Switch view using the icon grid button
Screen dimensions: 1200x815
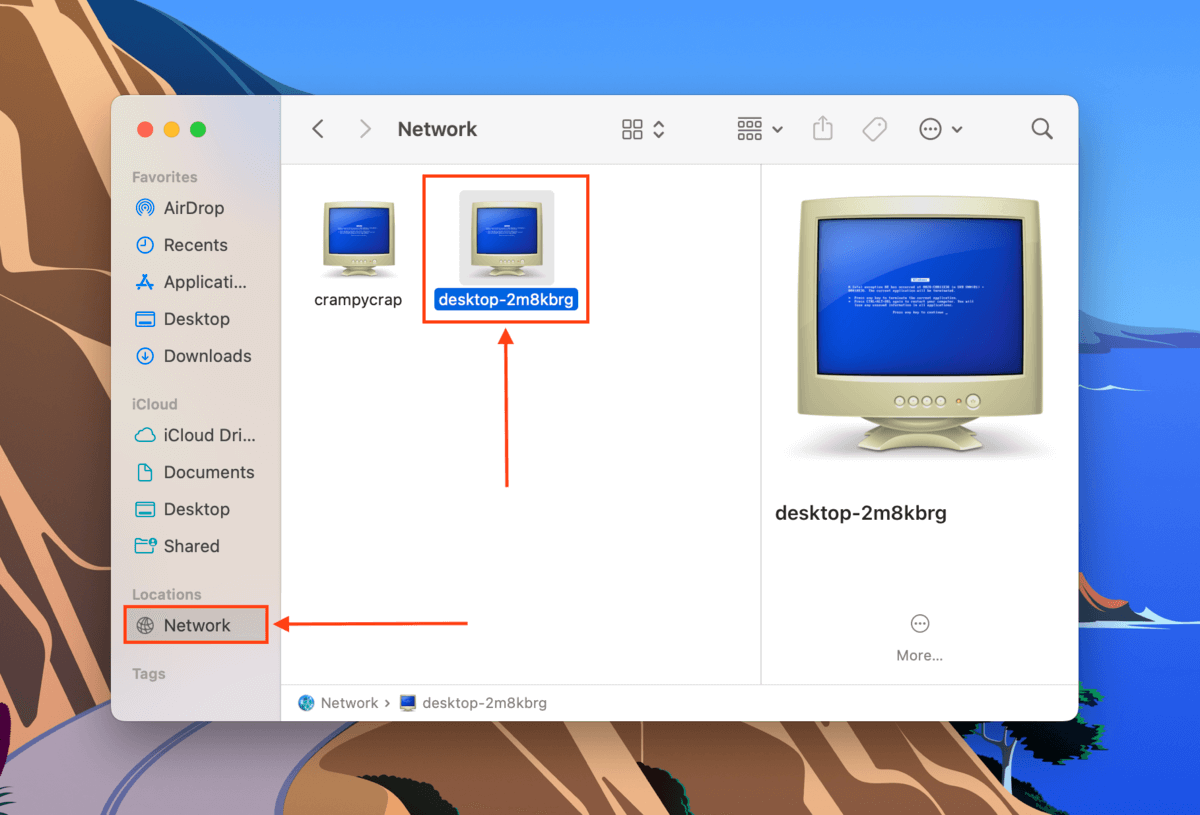tap(632, 129)
